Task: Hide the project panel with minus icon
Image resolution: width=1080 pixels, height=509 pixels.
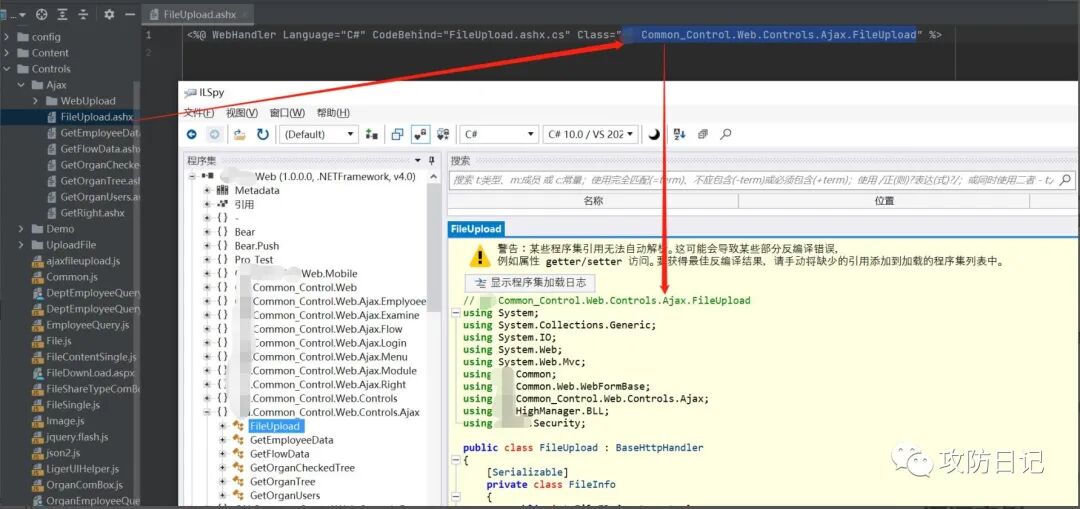Action: 129,14
